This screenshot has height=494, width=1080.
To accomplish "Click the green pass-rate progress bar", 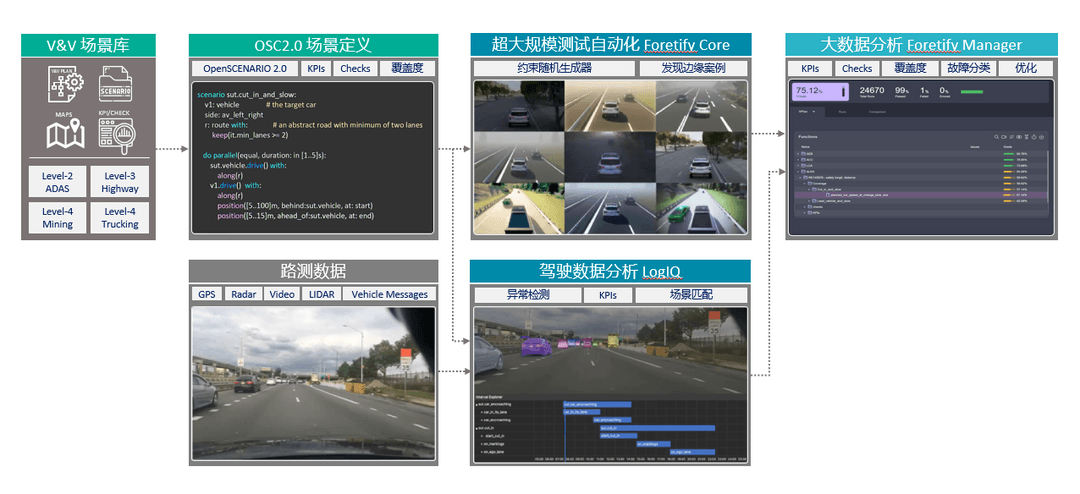I will click(x=972, y=92).
